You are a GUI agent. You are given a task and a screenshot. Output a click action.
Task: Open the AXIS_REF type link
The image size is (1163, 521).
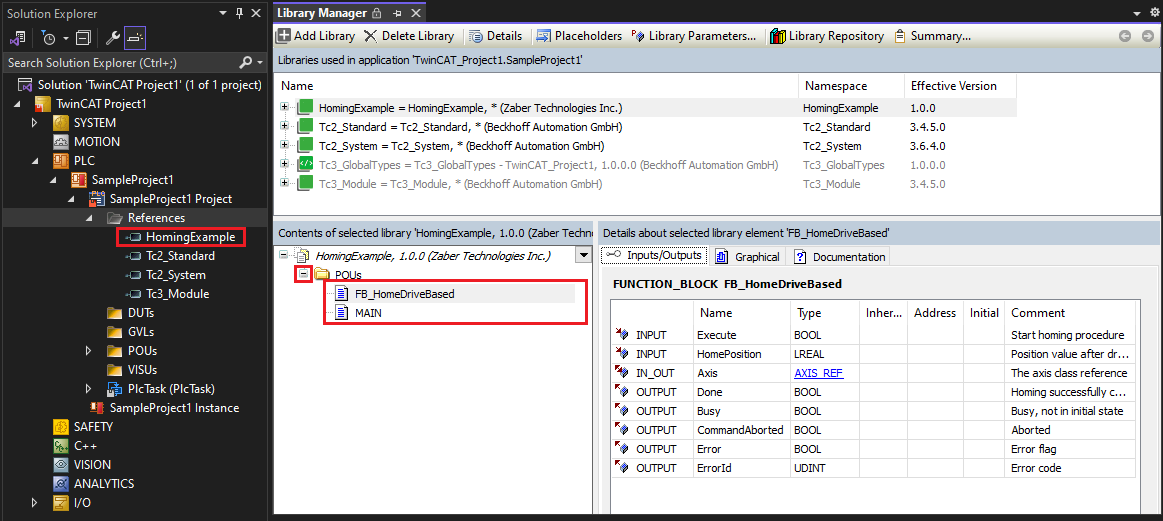point(819,373)
